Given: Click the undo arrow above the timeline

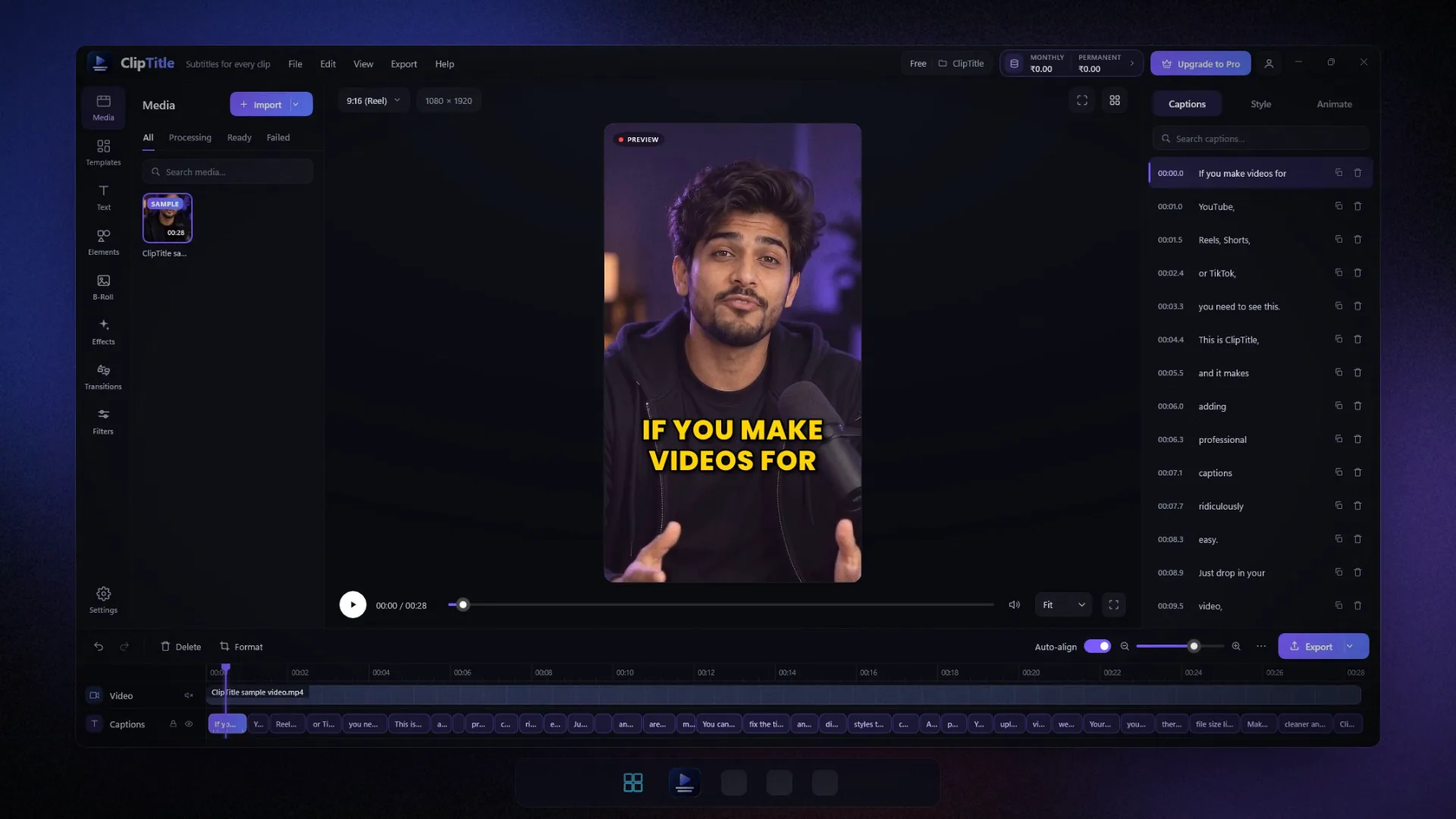Looking at the screenshot, I should click(99, 646).
